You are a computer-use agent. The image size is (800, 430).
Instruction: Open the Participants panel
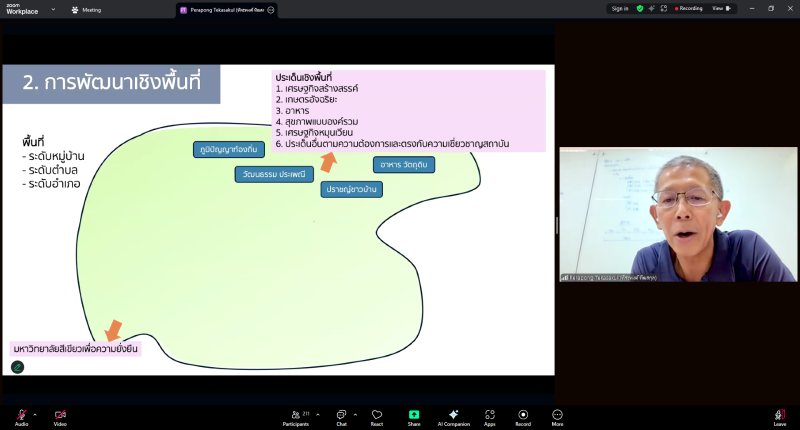[x=296, y=415]
